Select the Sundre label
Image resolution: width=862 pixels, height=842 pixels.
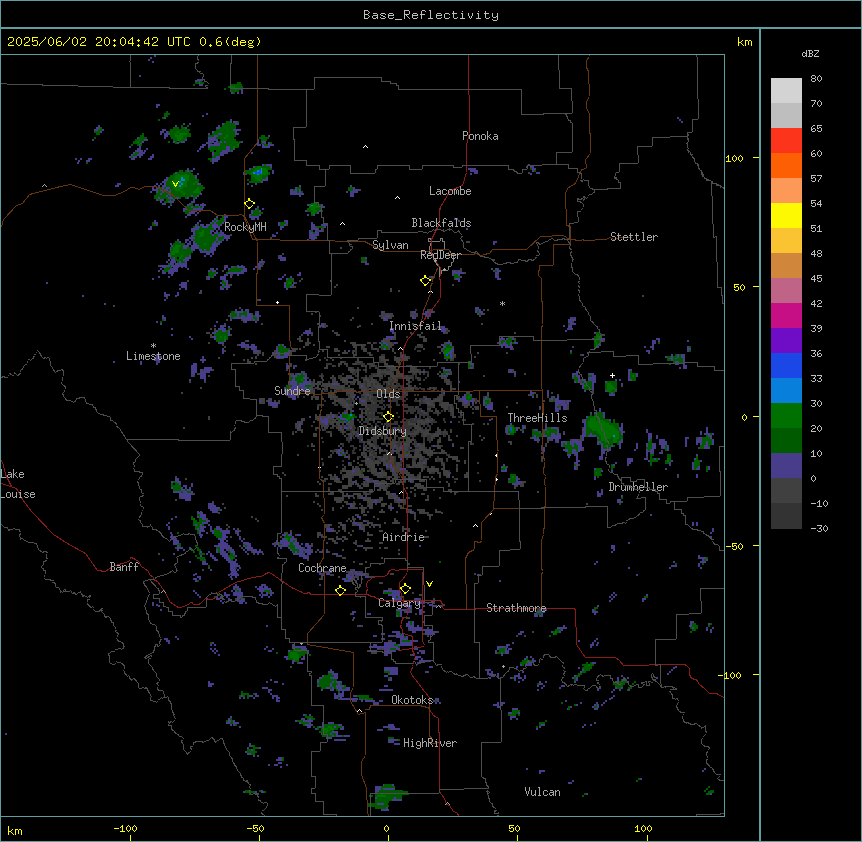[x=292, y=391]
